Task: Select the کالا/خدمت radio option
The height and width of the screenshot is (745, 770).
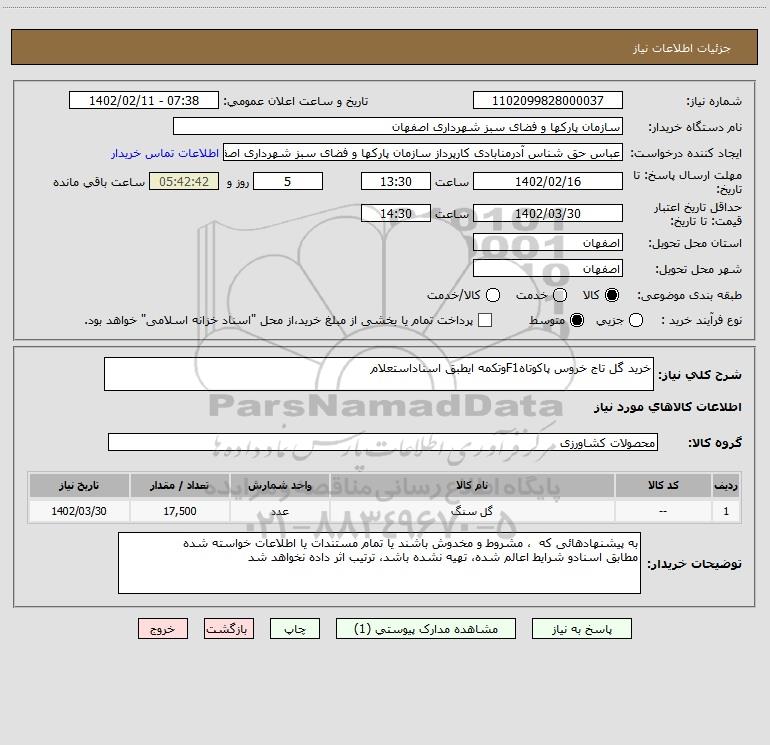Action: coord(493,295)
